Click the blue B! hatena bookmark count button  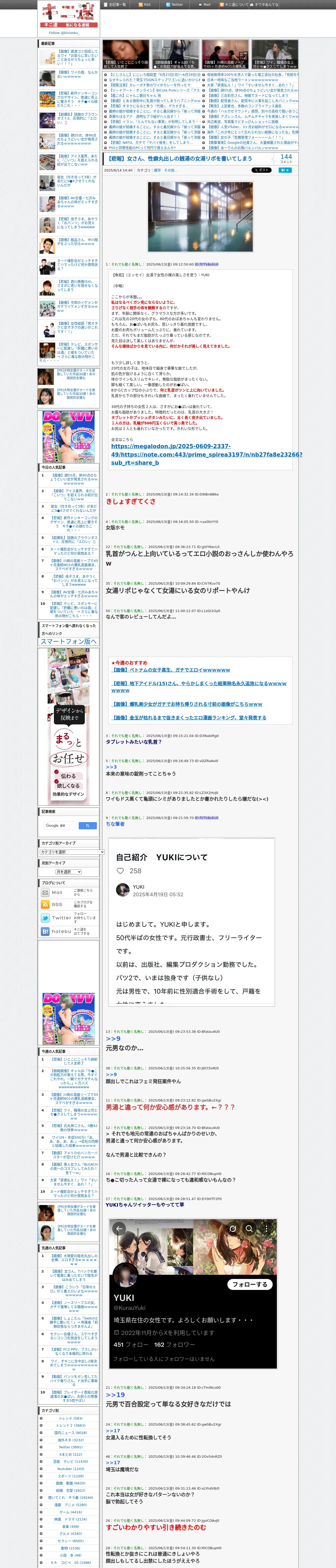pos(285,170)
